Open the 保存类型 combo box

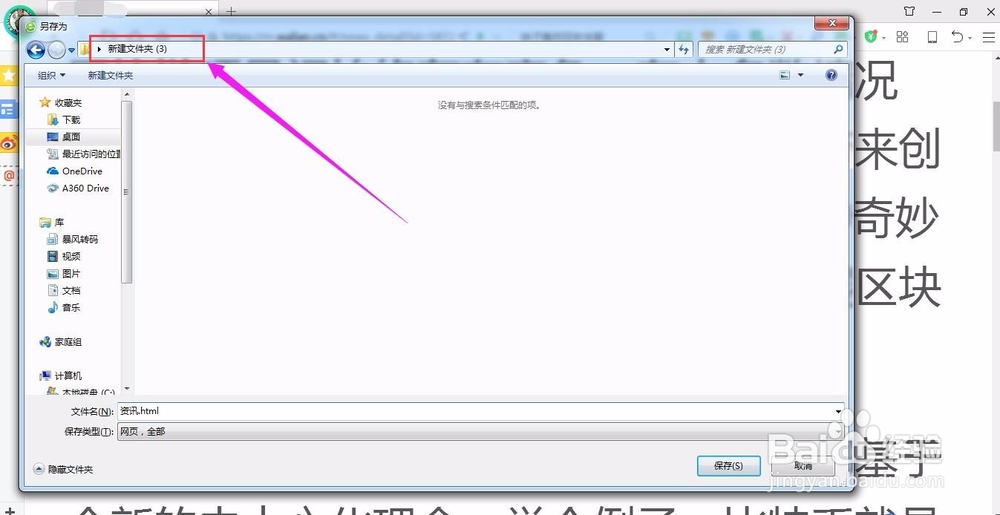coord(480,432)
